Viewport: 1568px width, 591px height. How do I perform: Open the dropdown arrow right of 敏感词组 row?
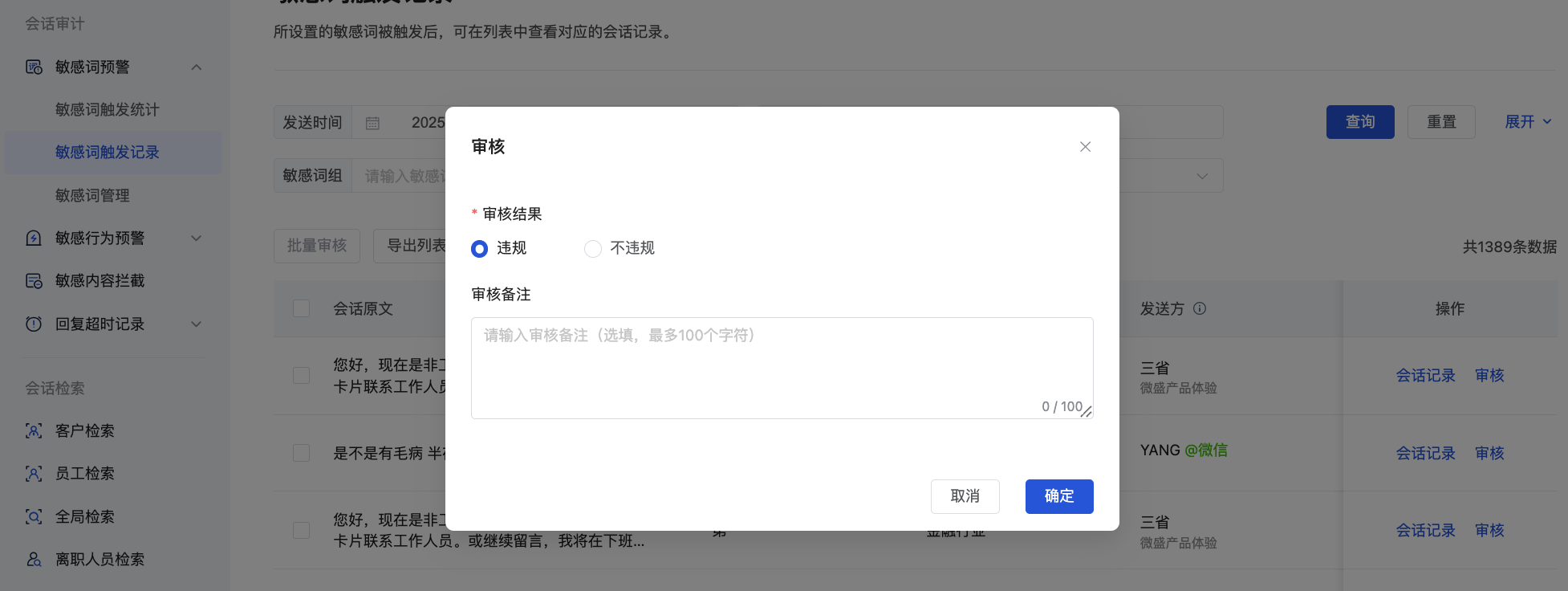click(1202, 176)
